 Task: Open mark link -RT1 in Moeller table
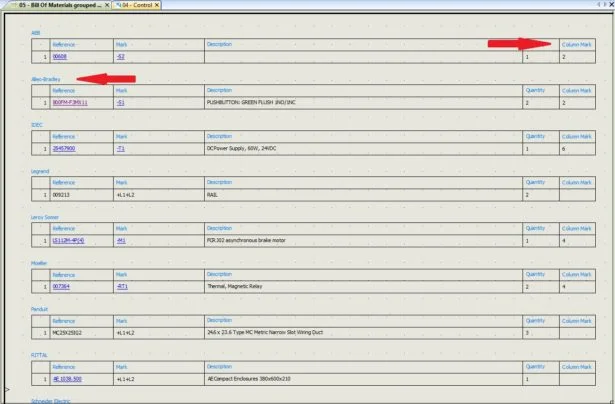pos(122,286)
